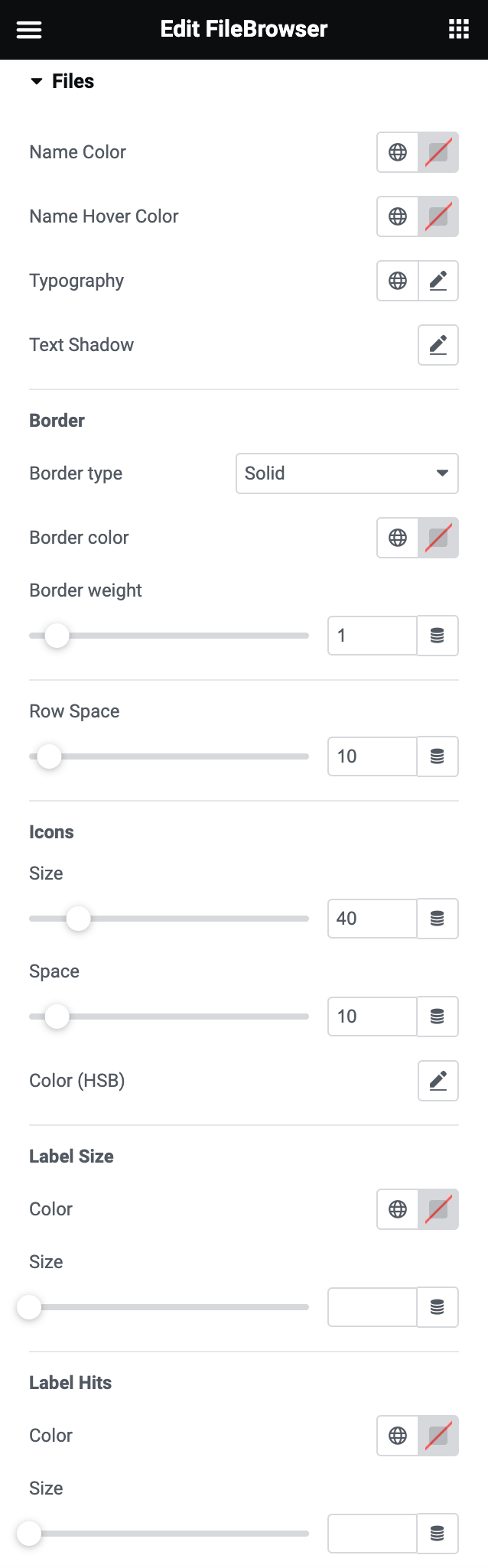Open the Text Shadow editor icon
Viewport: 488px width, 1568px height.
click(438, 345)
